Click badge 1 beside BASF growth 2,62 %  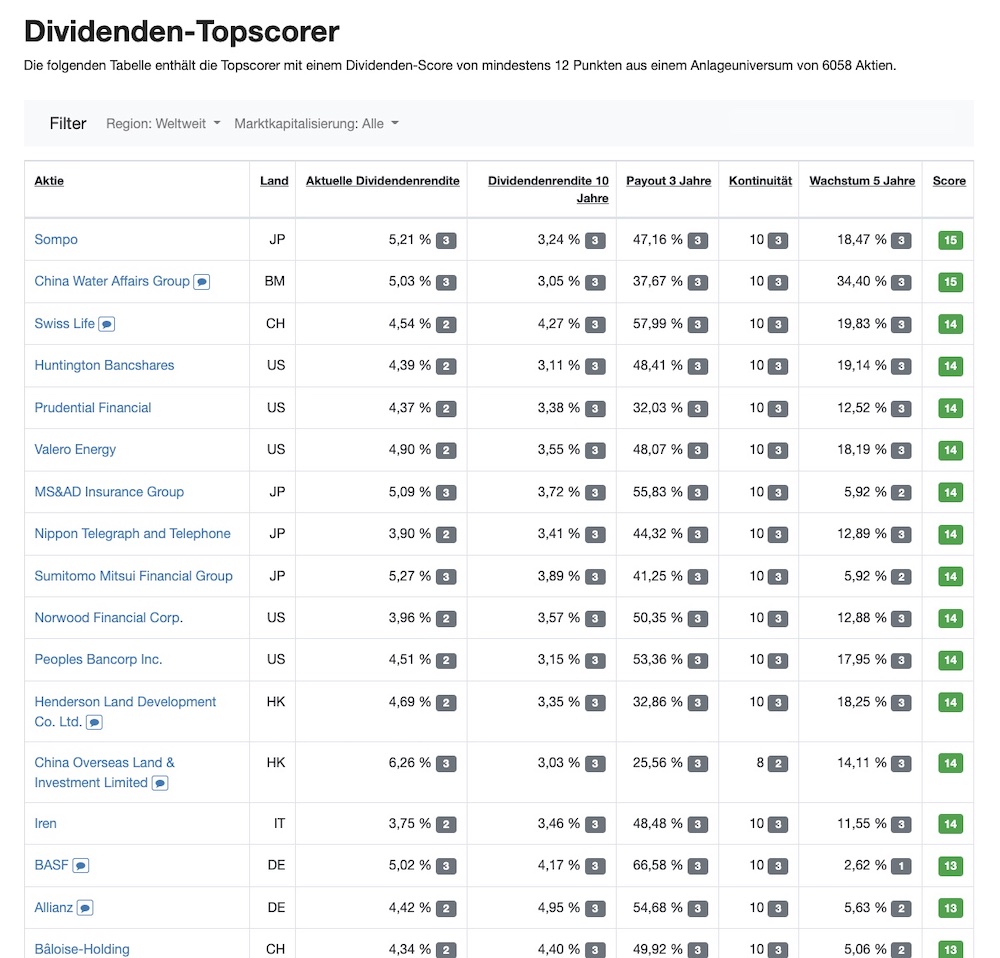901,866
